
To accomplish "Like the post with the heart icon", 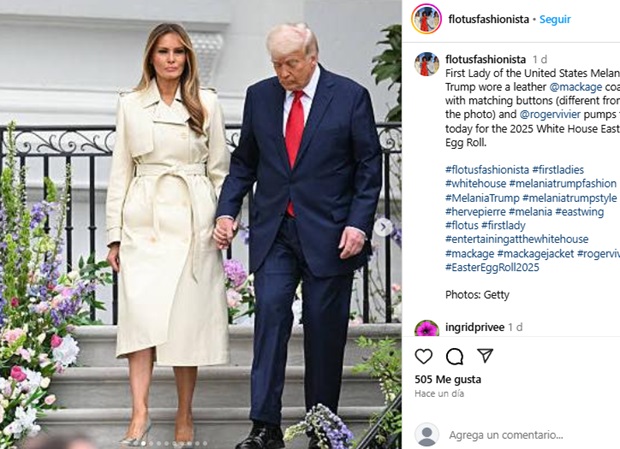I will 423,357.
